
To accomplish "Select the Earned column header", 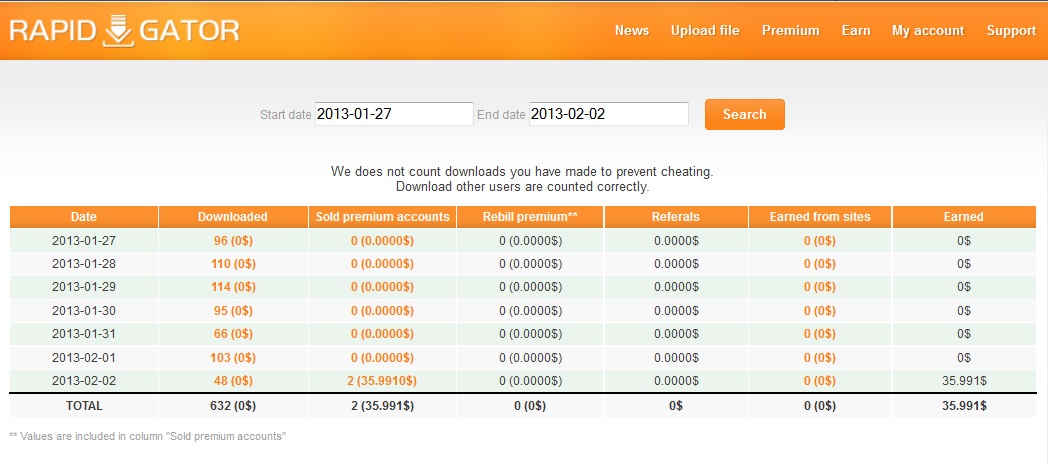I will coord(963,216).
